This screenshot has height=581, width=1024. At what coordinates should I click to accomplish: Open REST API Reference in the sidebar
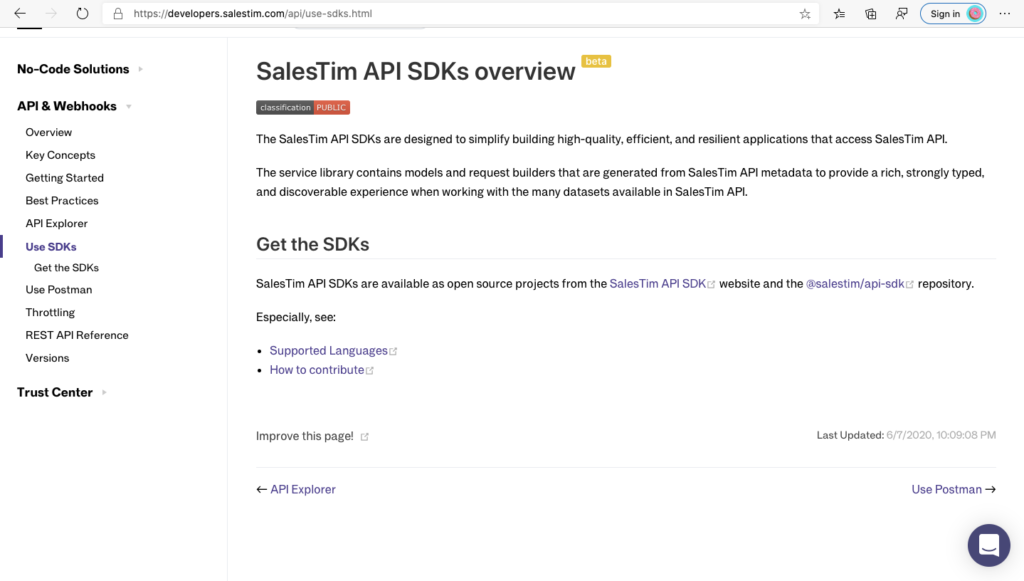(x=77, y=336)
